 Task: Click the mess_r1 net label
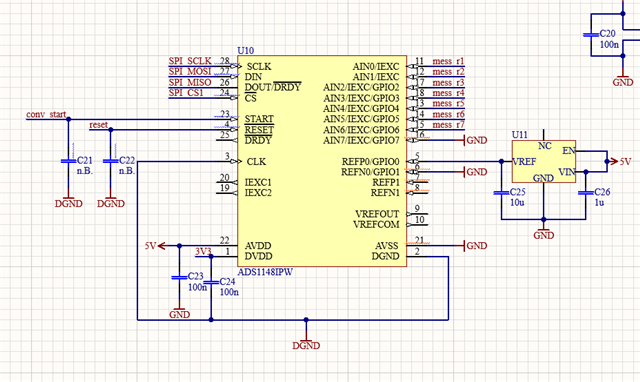pyautogui.click(x=448, y=61)
